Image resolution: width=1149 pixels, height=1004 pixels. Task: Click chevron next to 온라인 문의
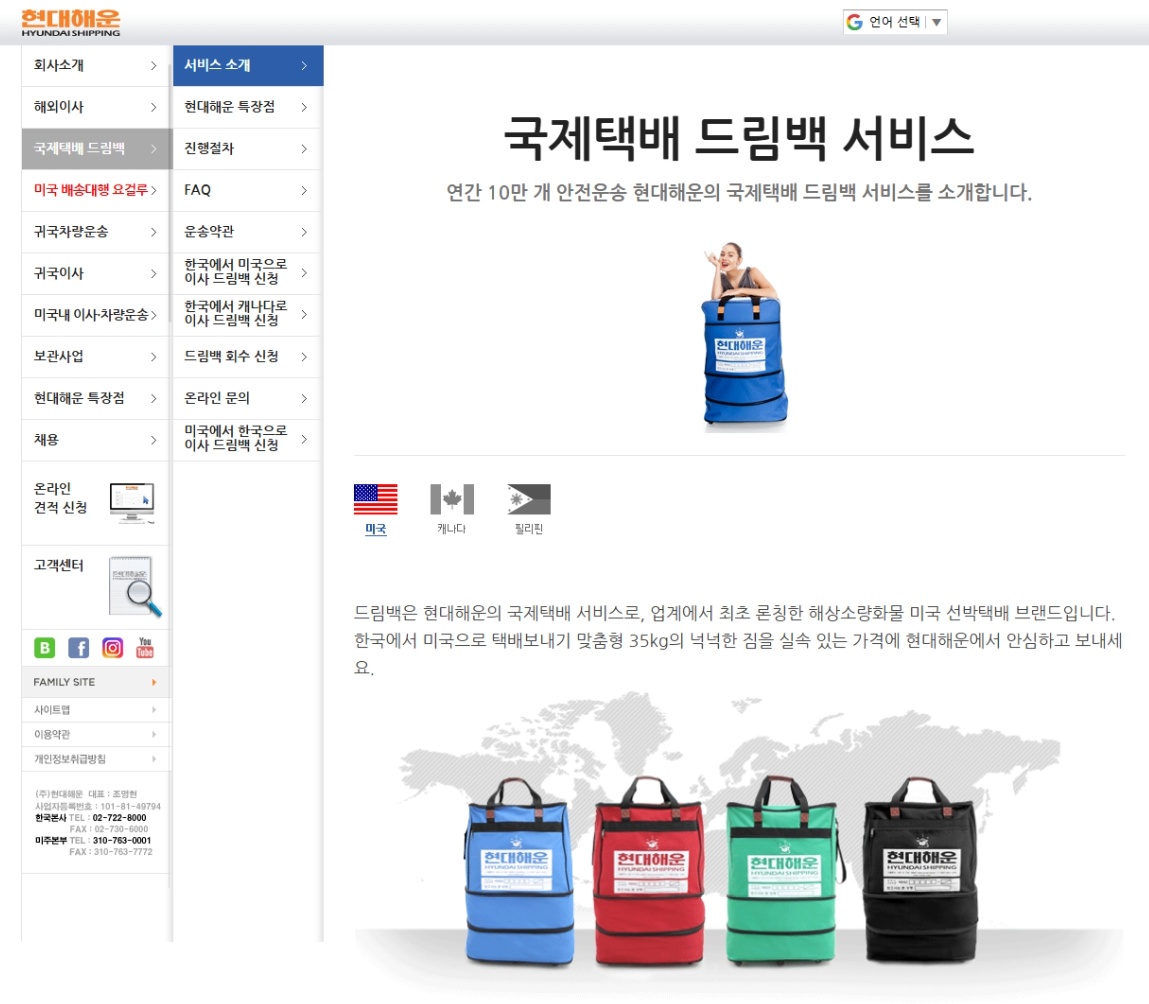(304, 399)
